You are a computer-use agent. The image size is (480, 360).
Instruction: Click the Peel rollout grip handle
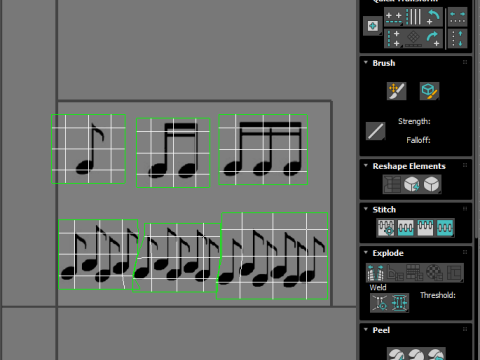(465, 329)
